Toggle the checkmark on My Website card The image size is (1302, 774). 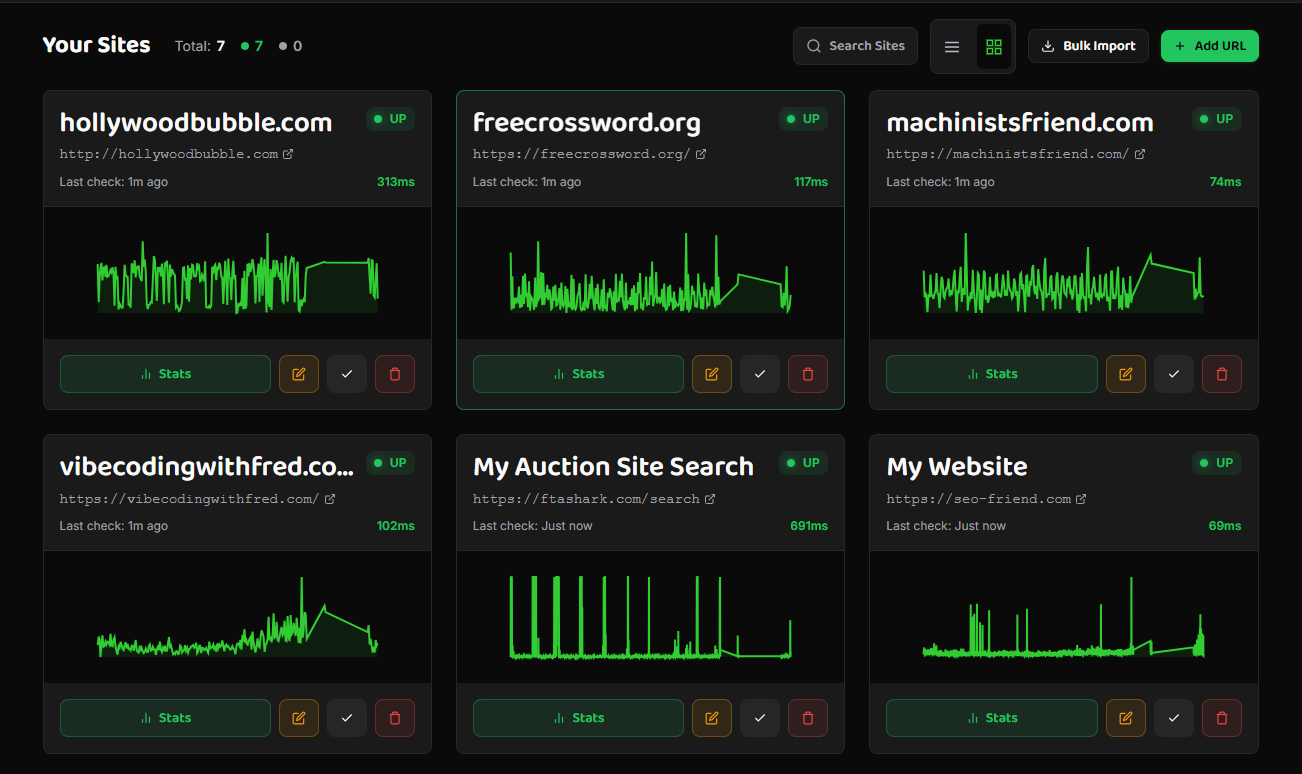tap(1173, 717)
